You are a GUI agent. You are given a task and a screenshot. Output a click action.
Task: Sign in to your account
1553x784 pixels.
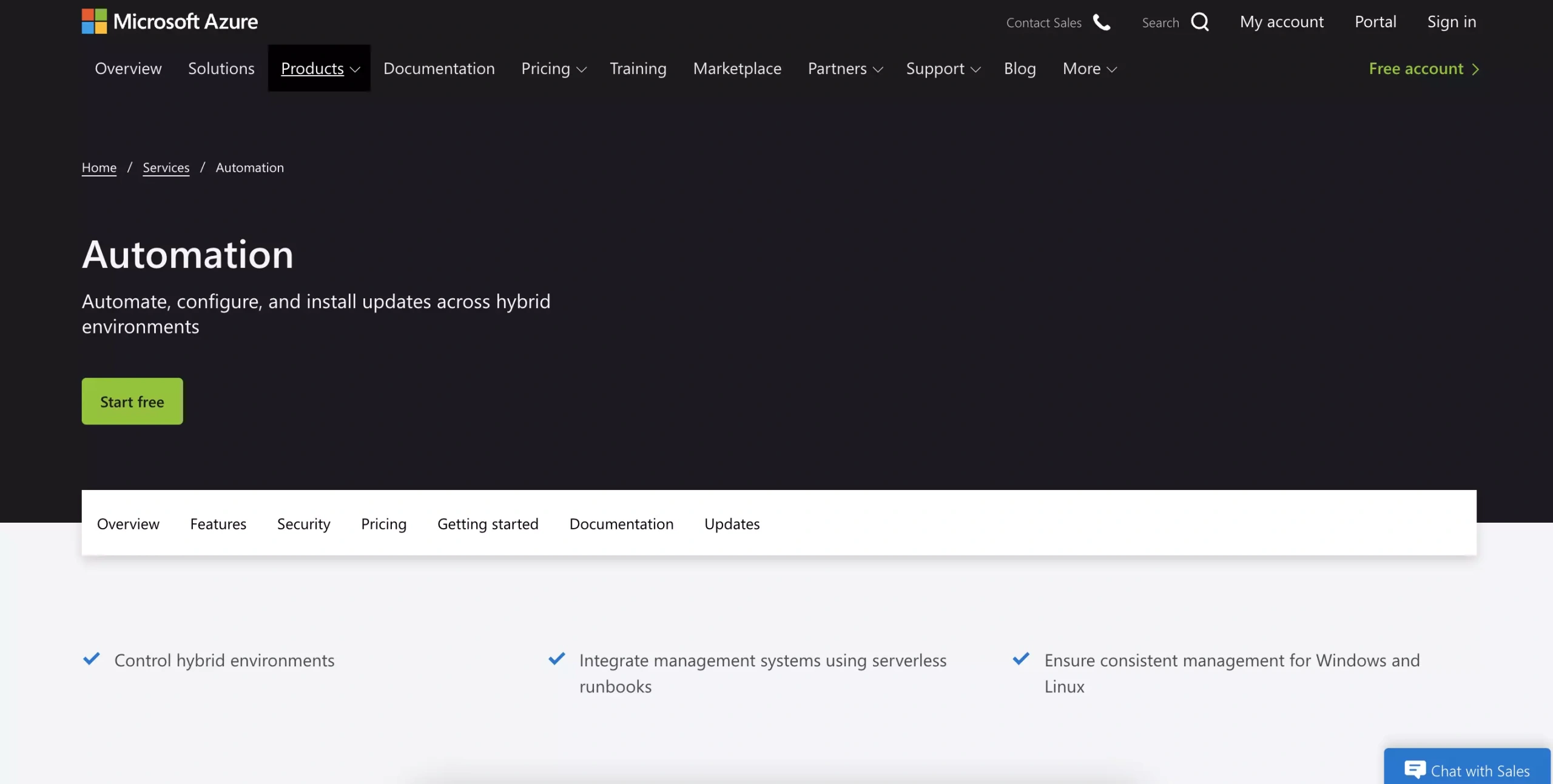click(1452, 21)
